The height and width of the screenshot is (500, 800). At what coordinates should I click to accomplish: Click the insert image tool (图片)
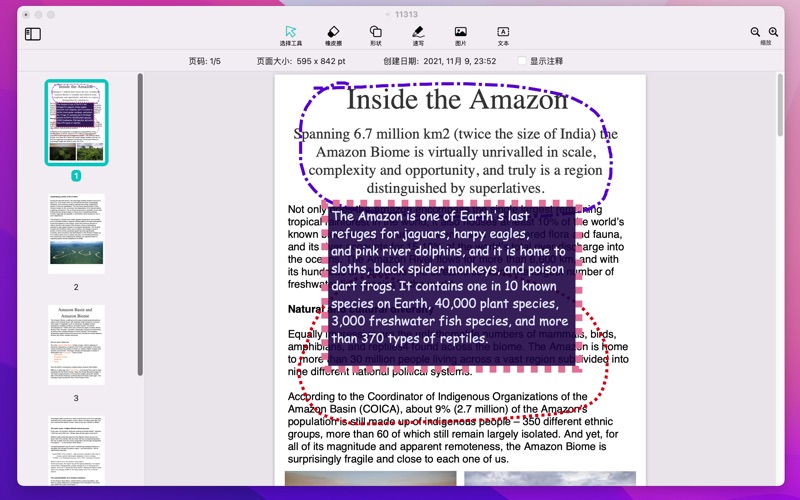(461, 36)
